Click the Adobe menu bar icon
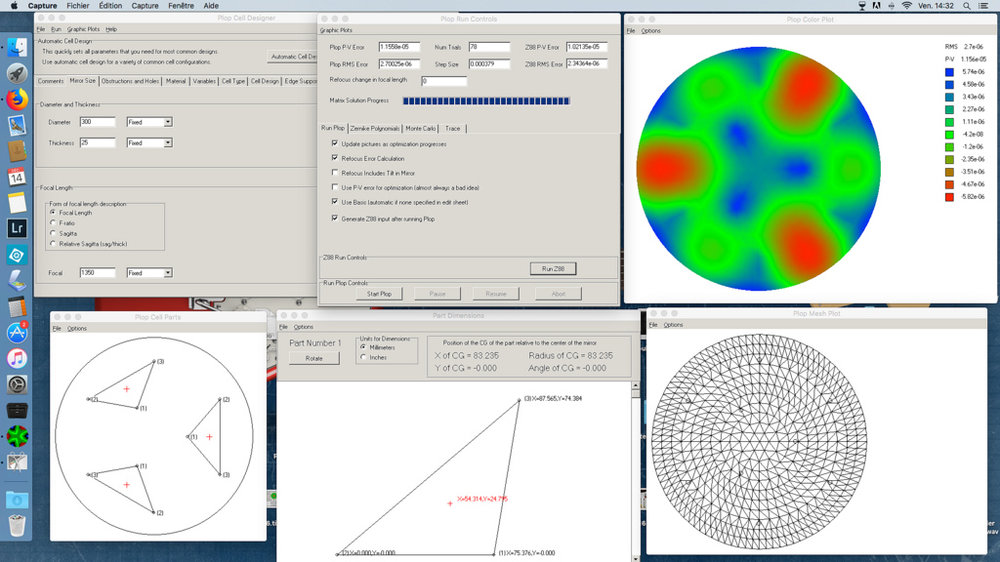Viewport: 1000px width, 562px height. 876,6
